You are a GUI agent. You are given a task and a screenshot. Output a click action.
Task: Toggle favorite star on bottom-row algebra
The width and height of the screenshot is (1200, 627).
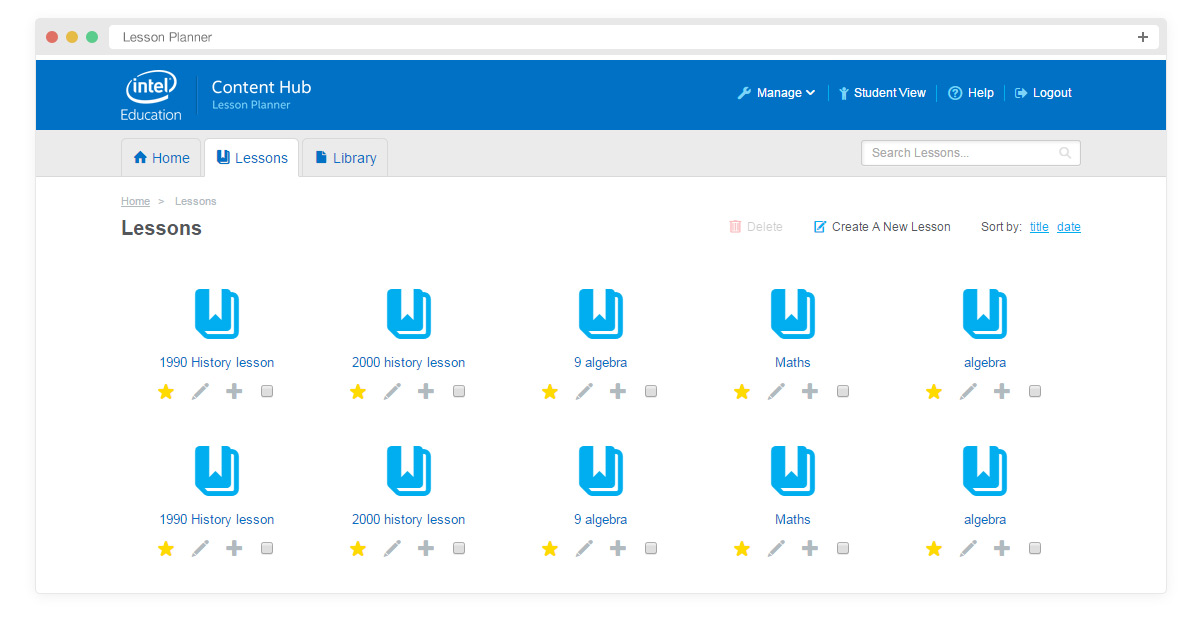tap(934, 548)
